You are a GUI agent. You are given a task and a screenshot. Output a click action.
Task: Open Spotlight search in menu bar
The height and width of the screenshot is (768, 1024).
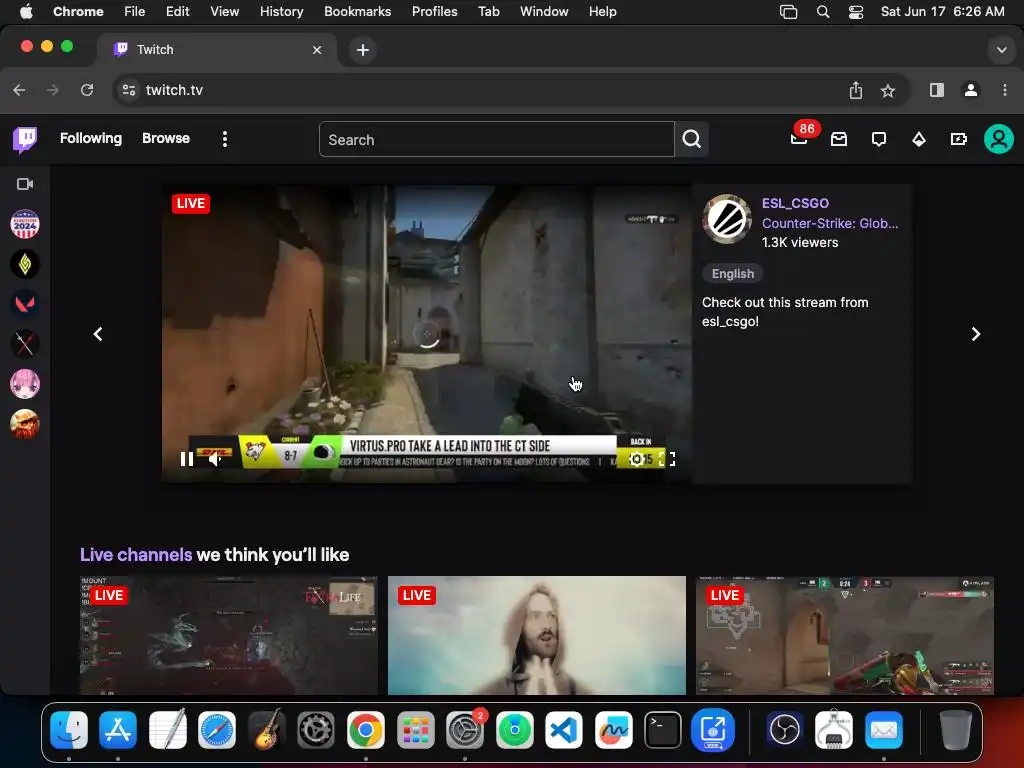(823, 12)
